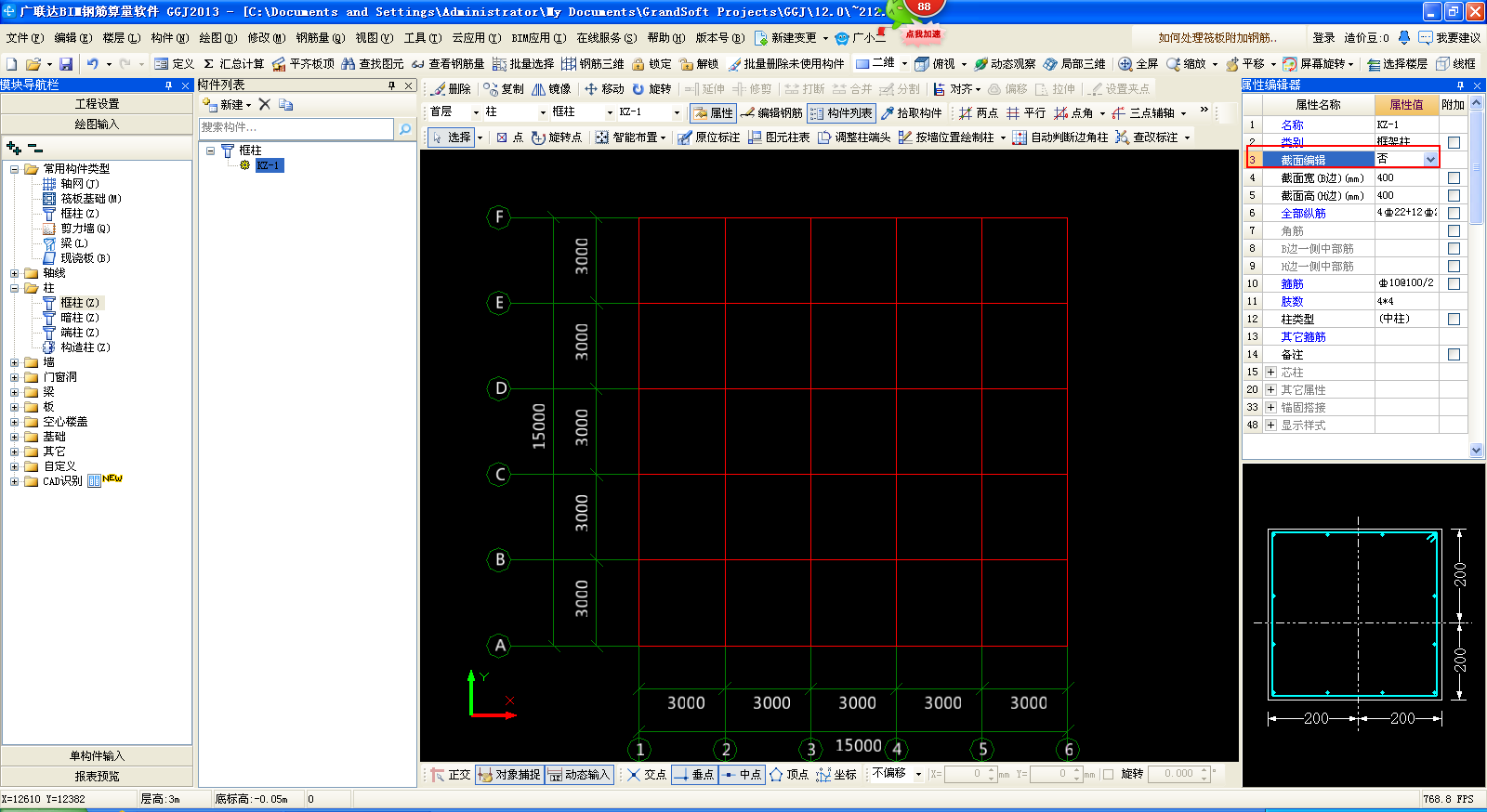Click the 锁定 lock icon

tap(651, 64)
